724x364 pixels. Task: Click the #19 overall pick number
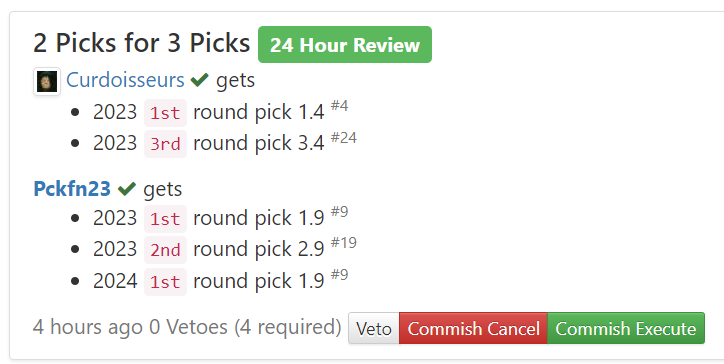pos(344,243)
